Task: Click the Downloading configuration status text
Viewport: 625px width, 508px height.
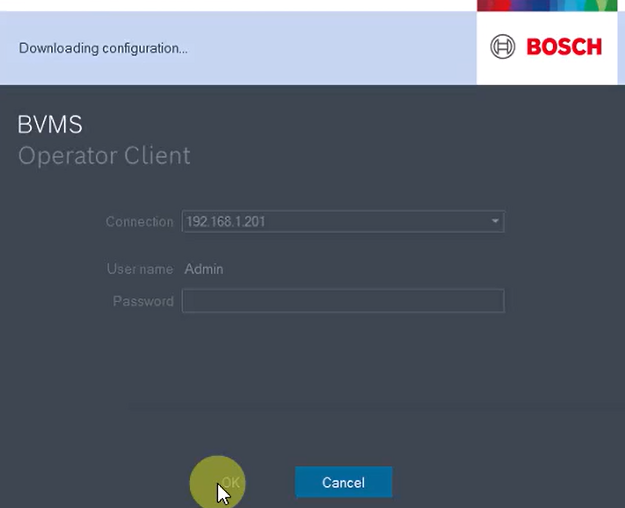Action: (x=103, y=48)
